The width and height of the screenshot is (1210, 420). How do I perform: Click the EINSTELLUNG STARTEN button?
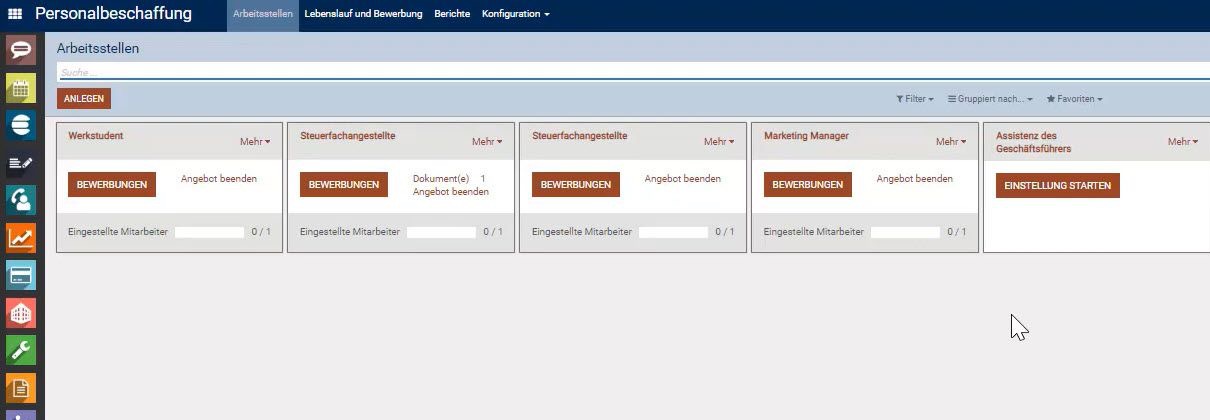click(x=1058, y=185)
